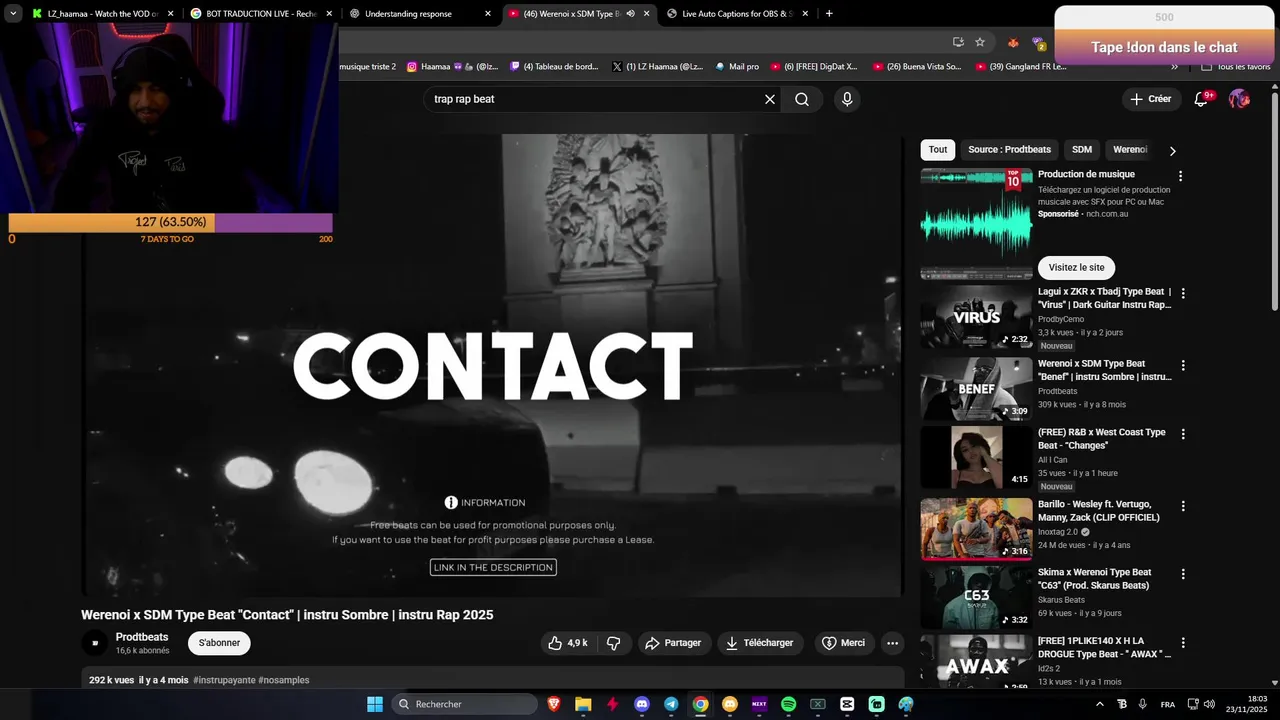Open options for Production de musique ad
1280x720 pixels.
tap(1180, 176)
